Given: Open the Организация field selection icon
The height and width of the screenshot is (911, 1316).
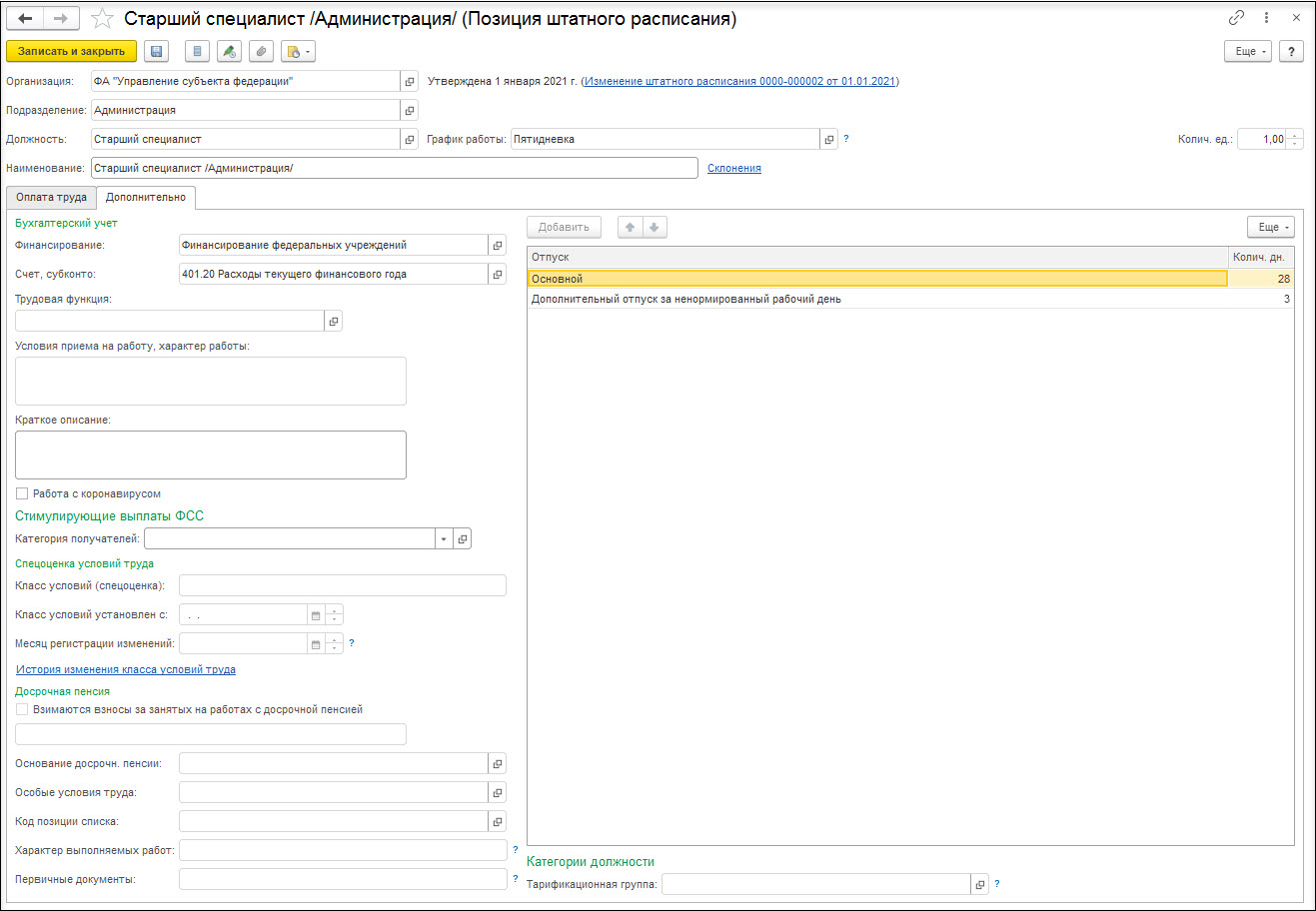Looking at the screenshot, I should click(409, 81).
